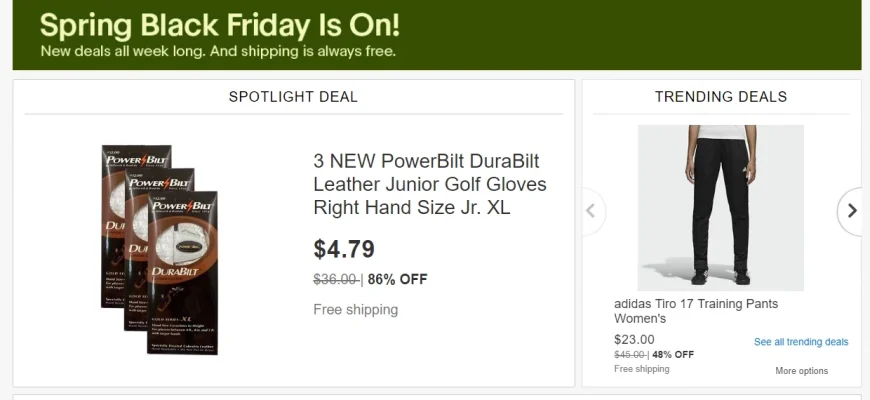Viewport: 870px width, 400px height.
Task: Click the struck-through $36.00 original price
Action: [335, 280]
